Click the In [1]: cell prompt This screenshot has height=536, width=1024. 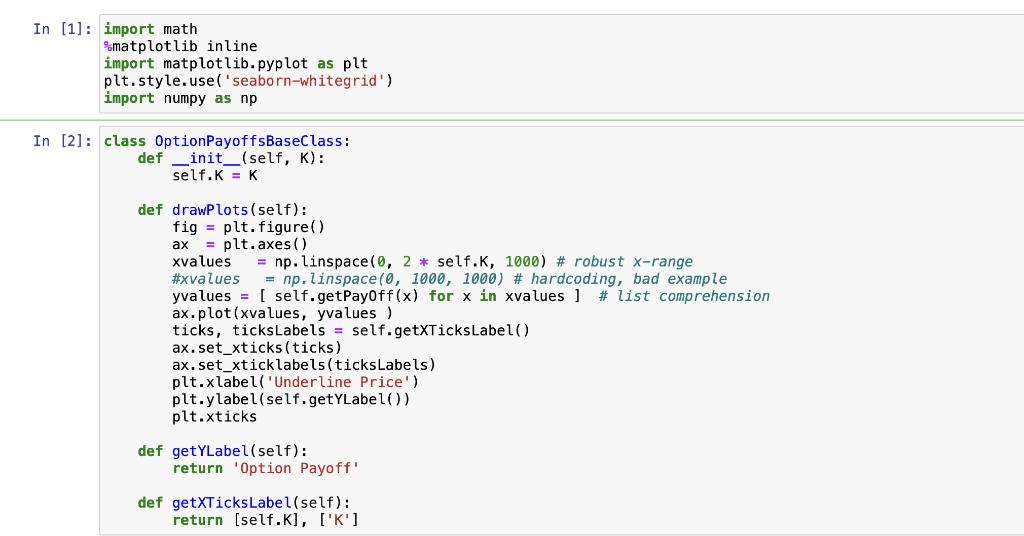[63, 29]
